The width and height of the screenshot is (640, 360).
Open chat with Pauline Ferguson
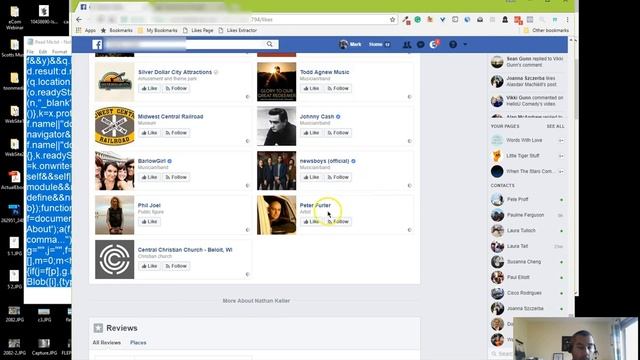point(527,215)
